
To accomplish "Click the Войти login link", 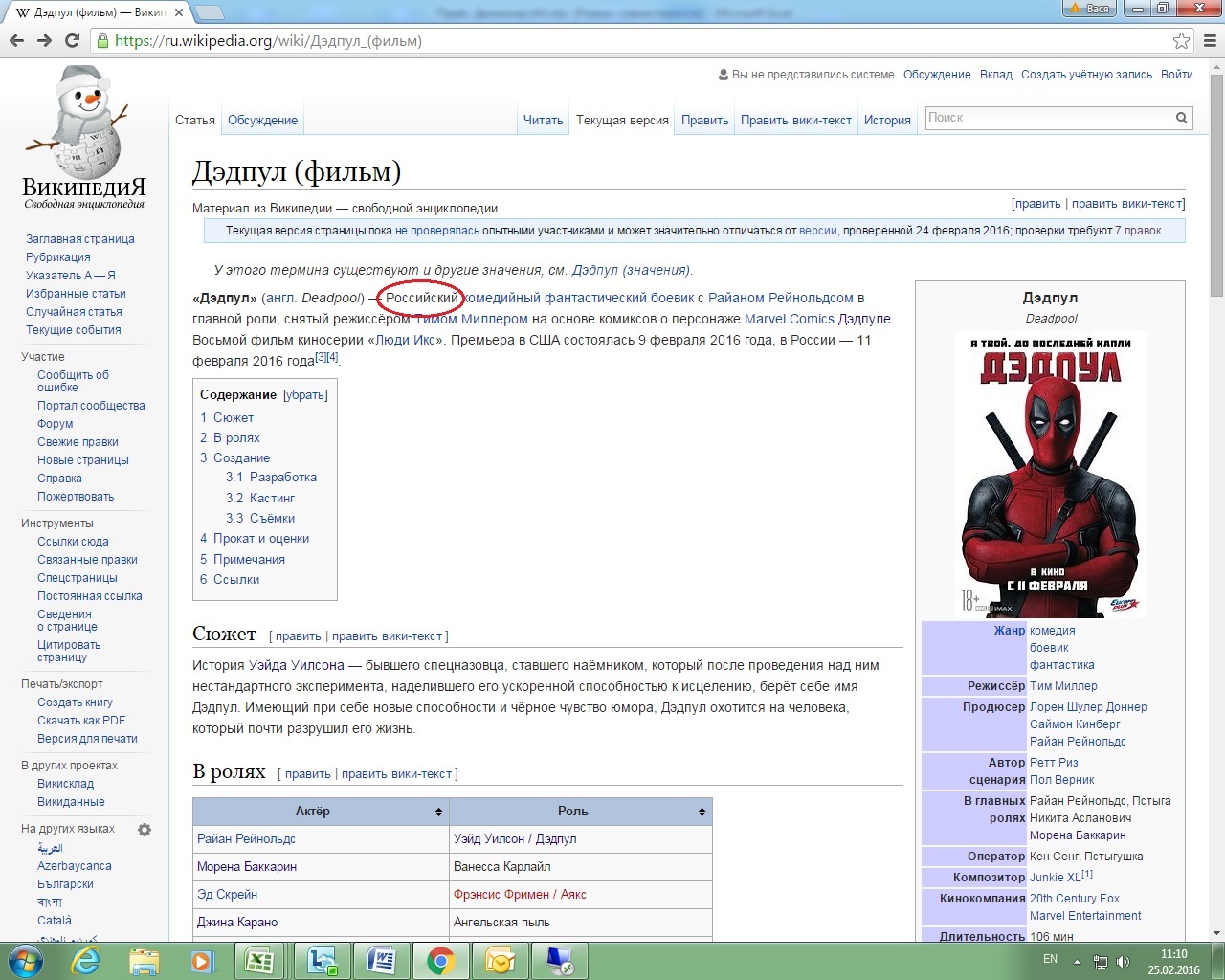I will (1176, 75).
